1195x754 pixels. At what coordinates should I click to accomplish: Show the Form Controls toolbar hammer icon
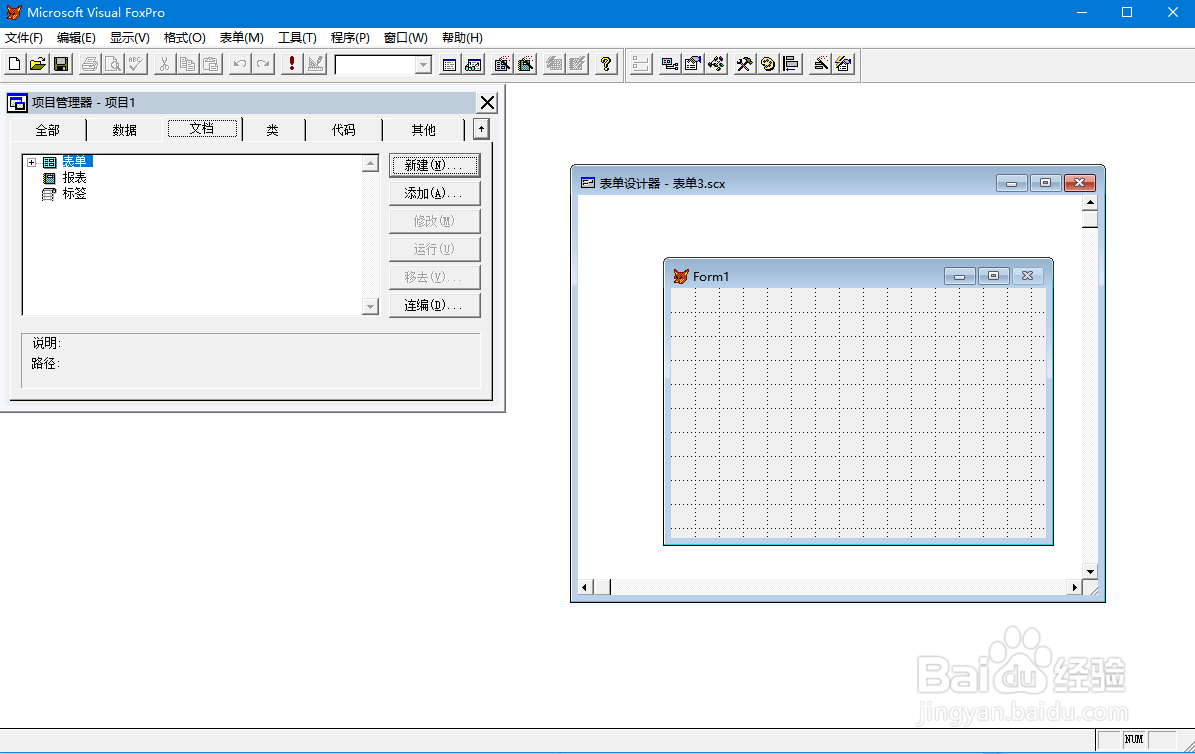(745, 64)
